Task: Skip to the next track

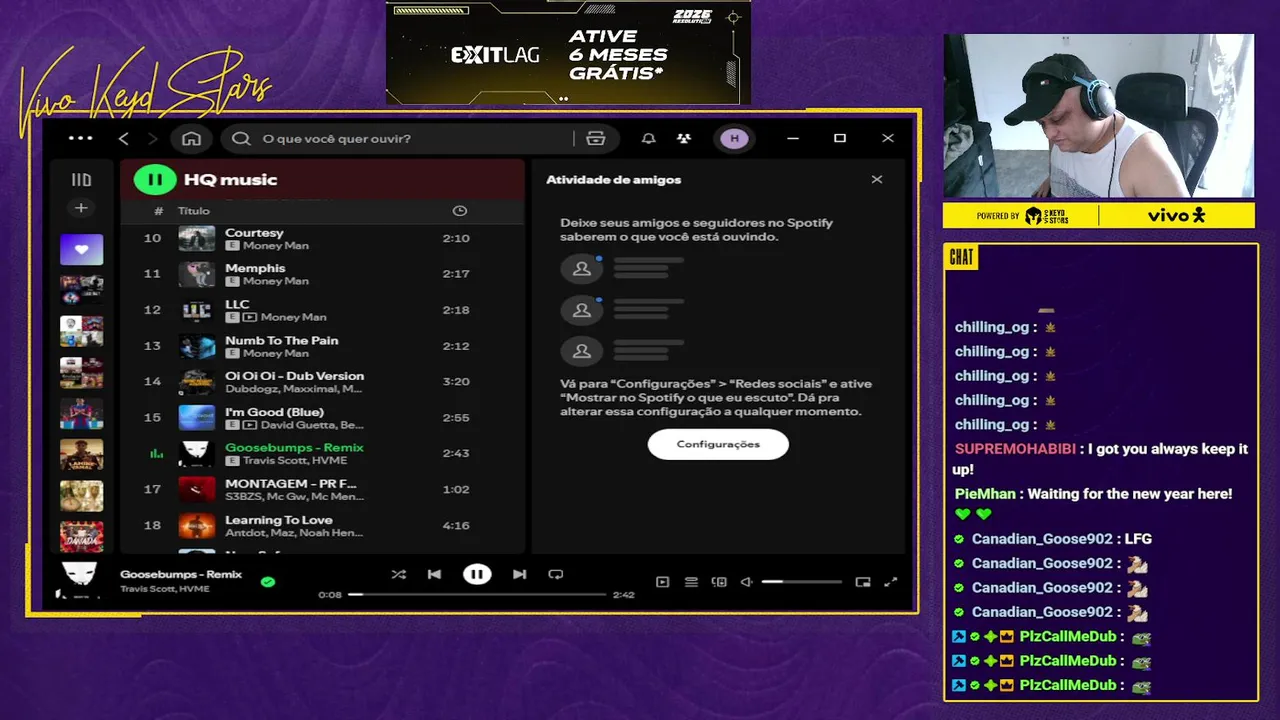Action: (519, 574)
